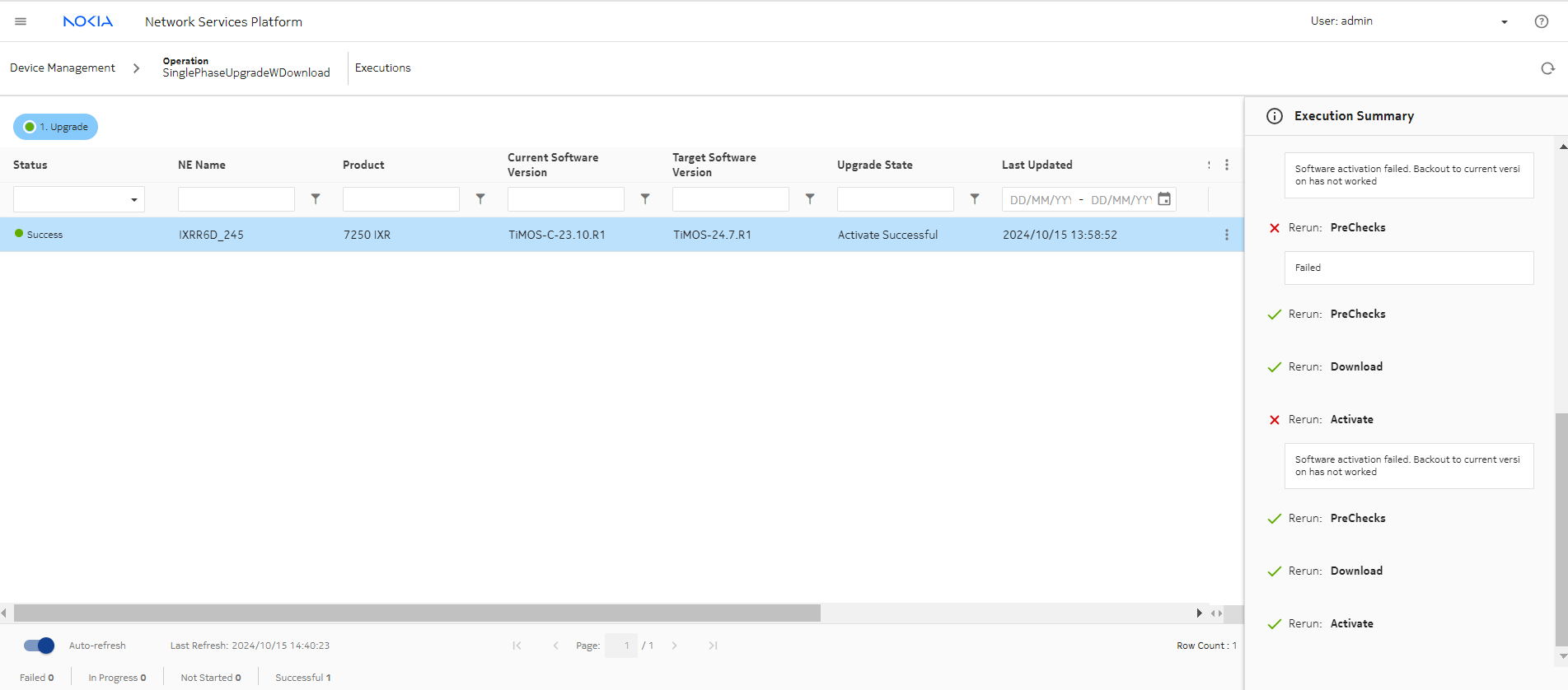The width and height of the screenshot is (1568, 690).
Task: Click the Nokia logo
Action: [x=87, y=21]
